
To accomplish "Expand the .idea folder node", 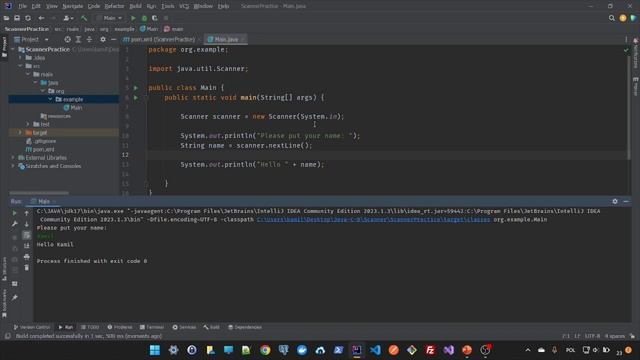I will pyautogui.click(x=20, y=58).
